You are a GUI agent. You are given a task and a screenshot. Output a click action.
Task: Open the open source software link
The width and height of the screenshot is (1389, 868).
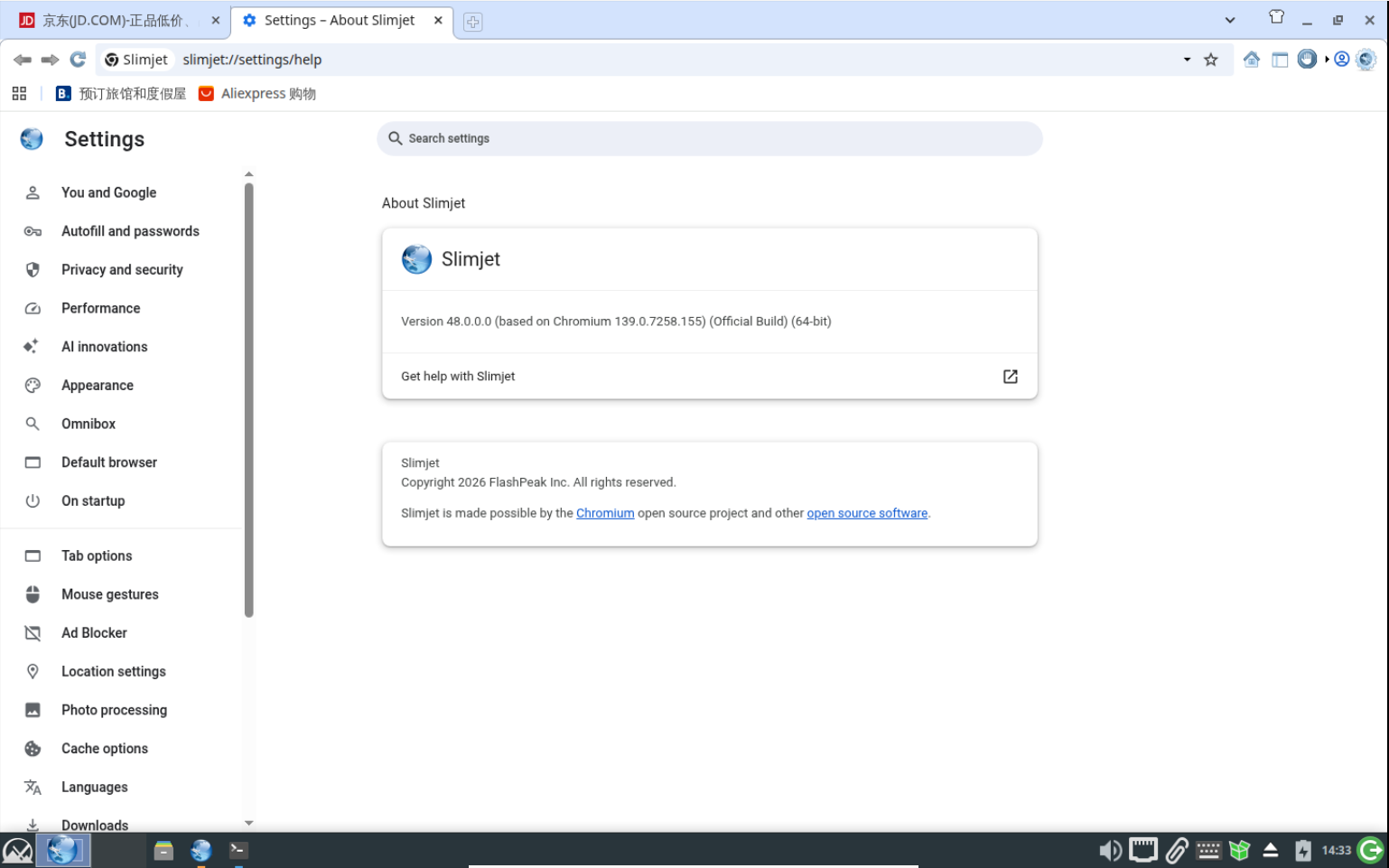click(x=867, y=513)
